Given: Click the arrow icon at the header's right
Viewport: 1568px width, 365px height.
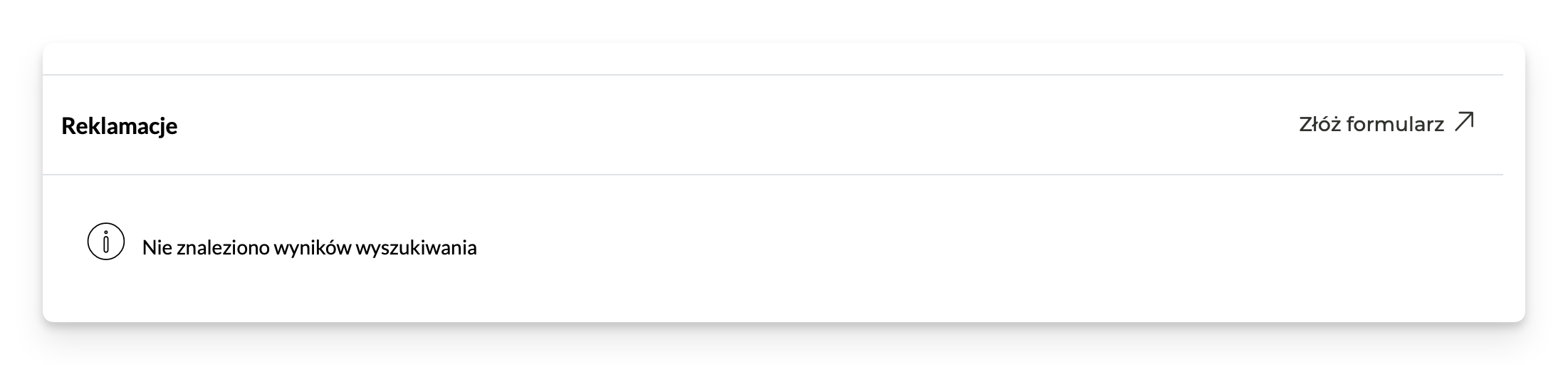Looking at the screenshot, I should [1464, 123].
